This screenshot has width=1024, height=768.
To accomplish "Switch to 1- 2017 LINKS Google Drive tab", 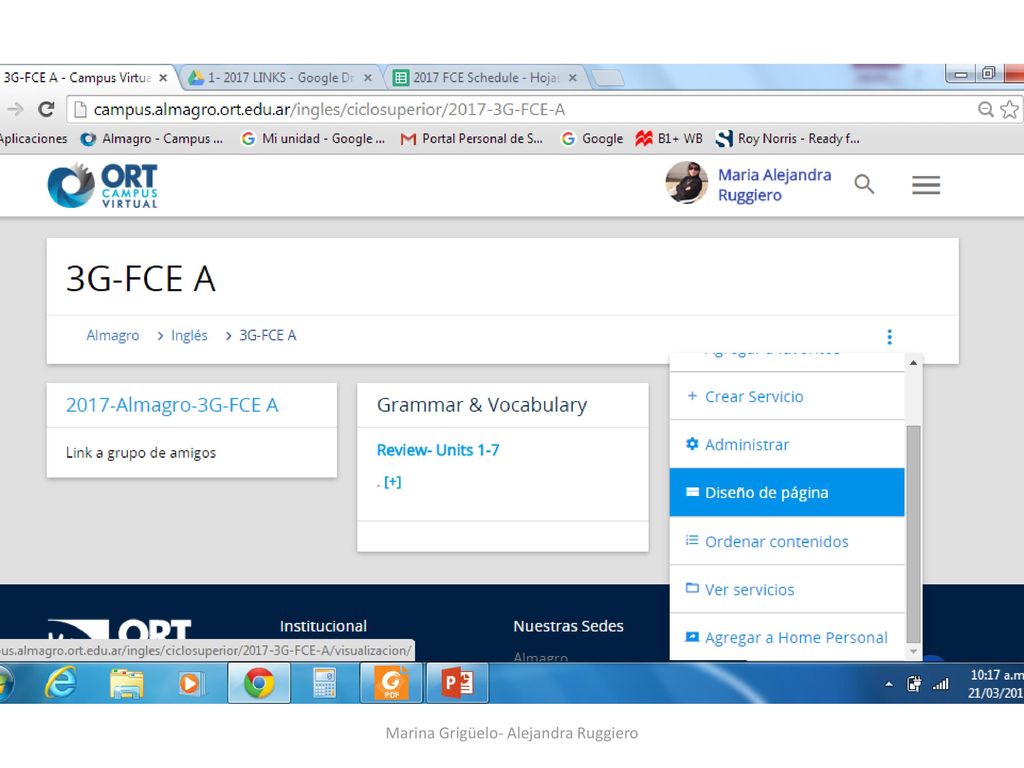I will [280, 78].
